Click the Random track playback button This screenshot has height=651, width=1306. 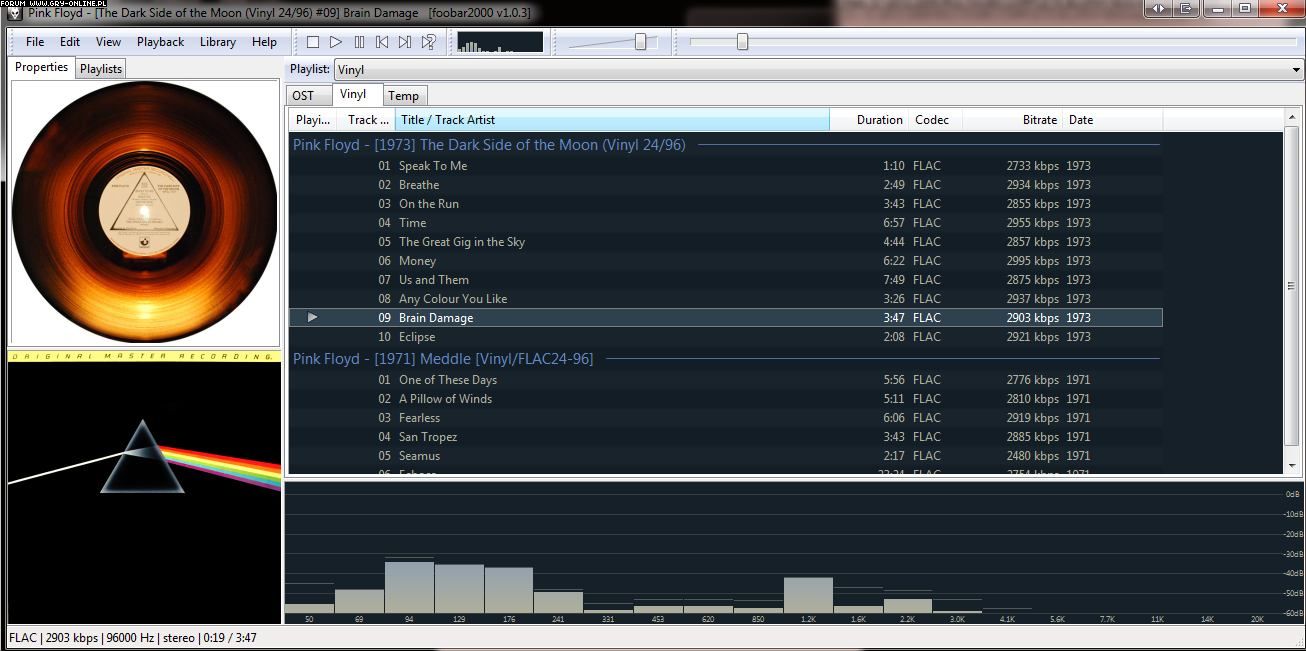pos(428,42)
